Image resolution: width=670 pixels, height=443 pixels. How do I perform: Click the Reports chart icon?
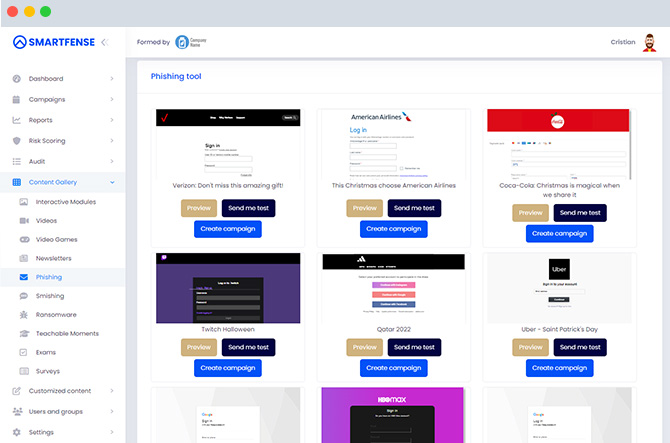(x=16, y=120)
